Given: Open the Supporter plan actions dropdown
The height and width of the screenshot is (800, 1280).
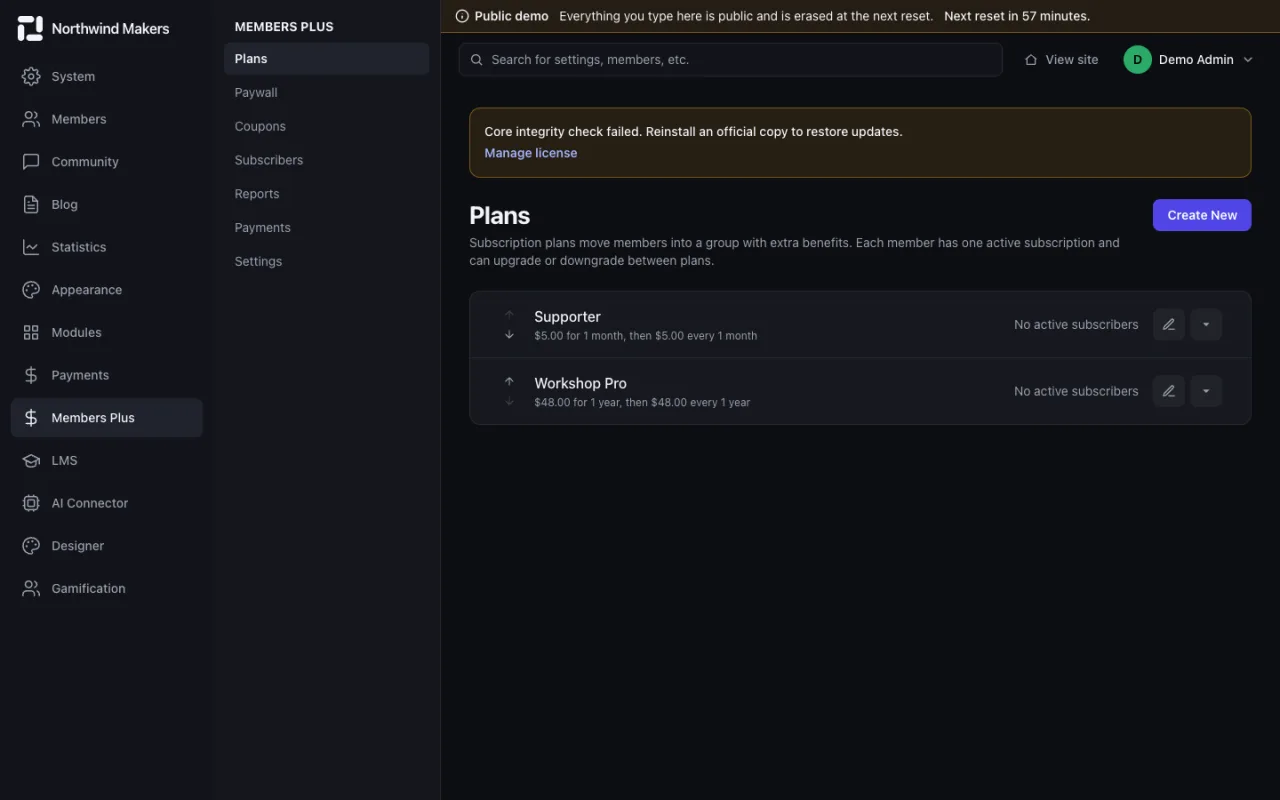Looking at the screenshot, I should tap(1206, 324).
